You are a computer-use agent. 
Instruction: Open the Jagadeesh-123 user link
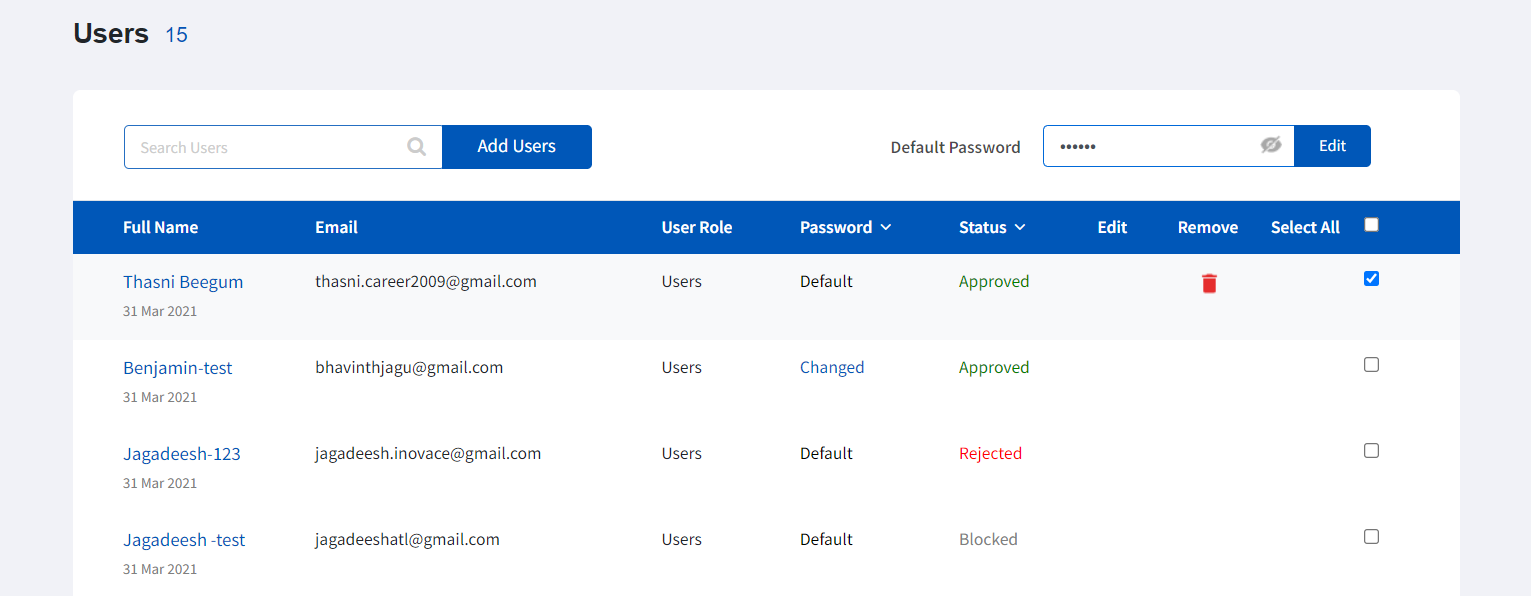(182, 454)
